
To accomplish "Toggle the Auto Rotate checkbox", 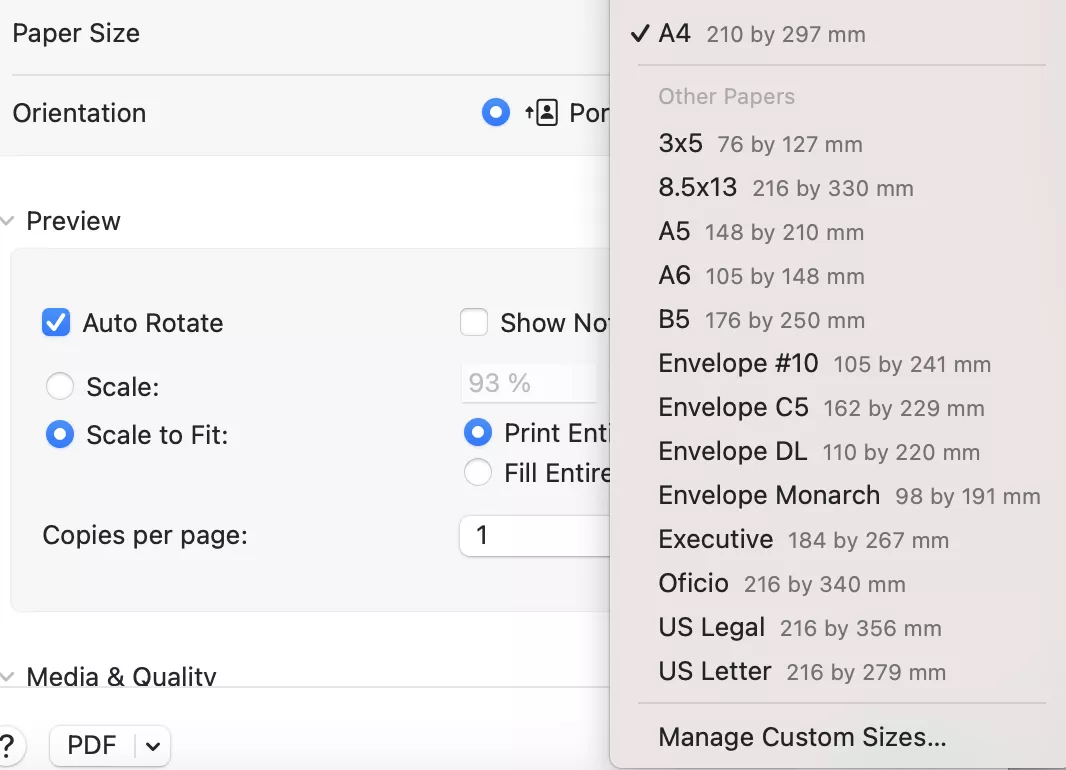I will click(x=56, y=323).
